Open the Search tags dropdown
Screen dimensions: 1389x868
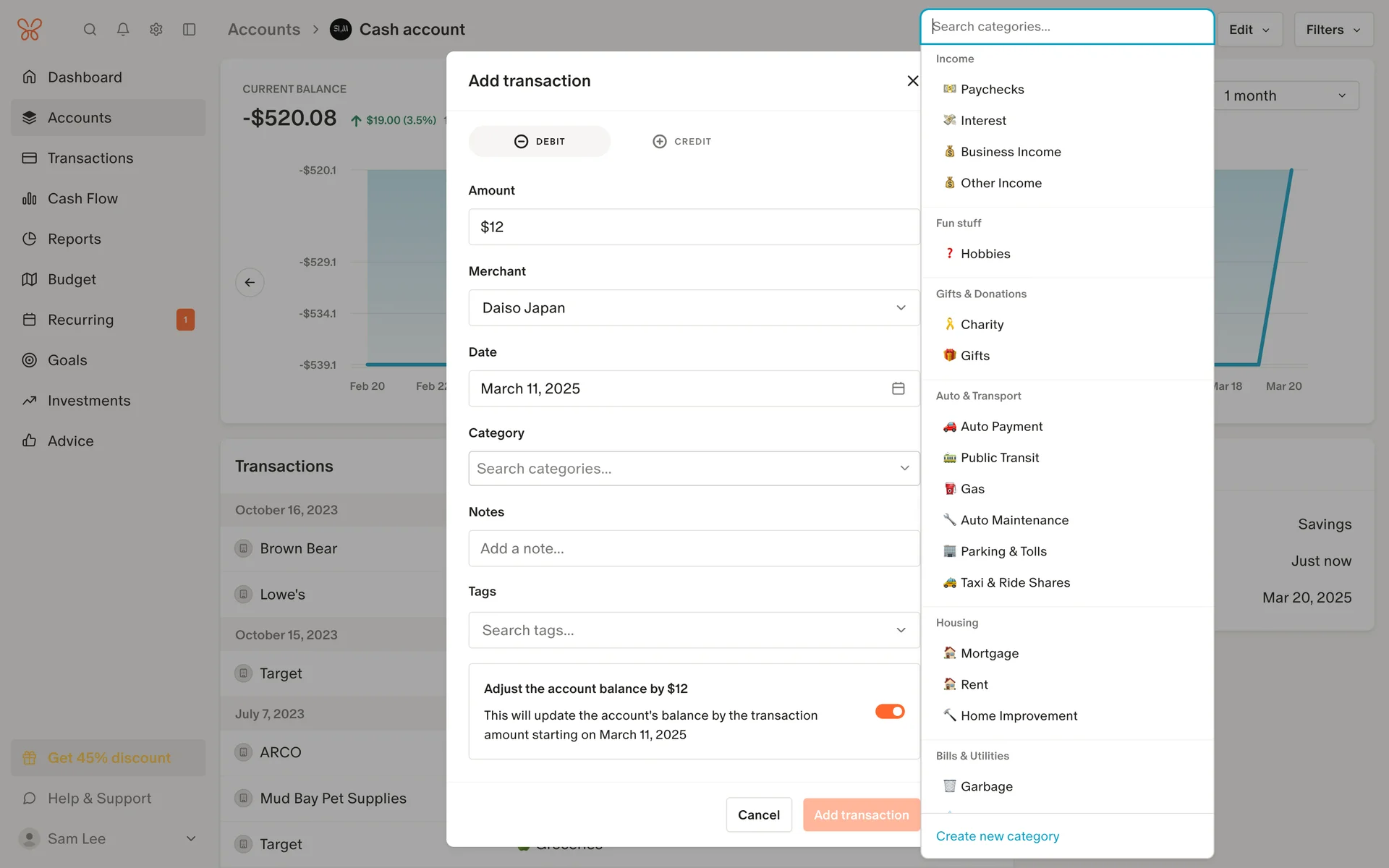[x=693, y=630]
